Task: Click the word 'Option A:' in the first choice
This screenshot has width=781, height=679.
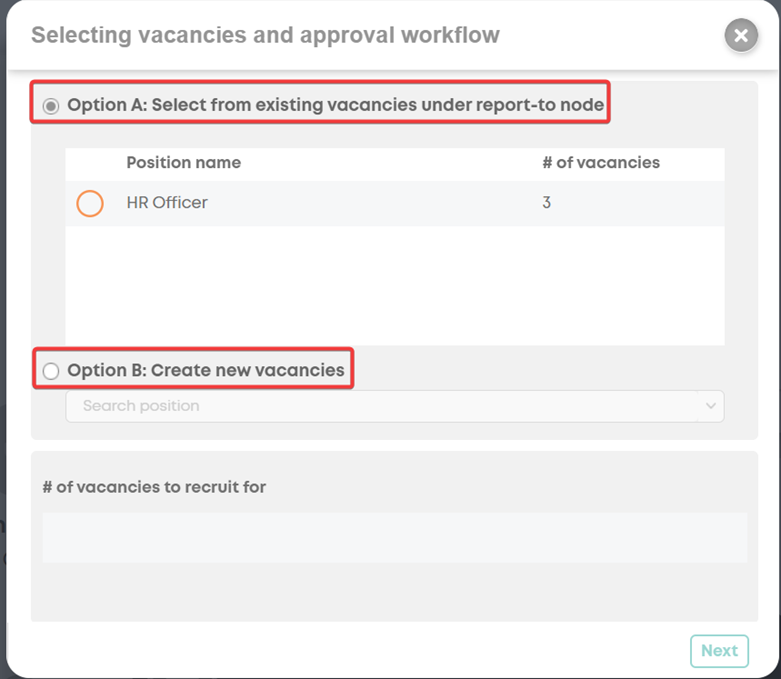Action: point(107,105)
